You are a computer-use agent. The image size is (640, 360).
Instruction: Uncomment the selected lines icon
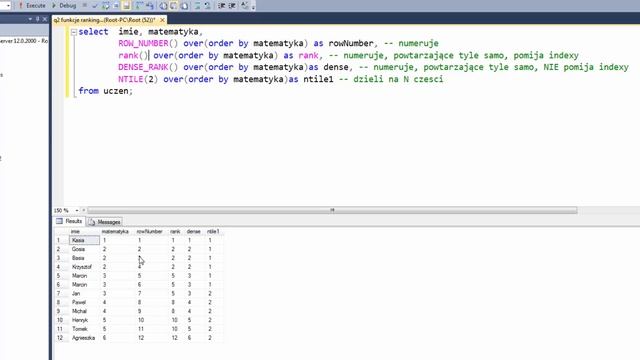point(207,6)
